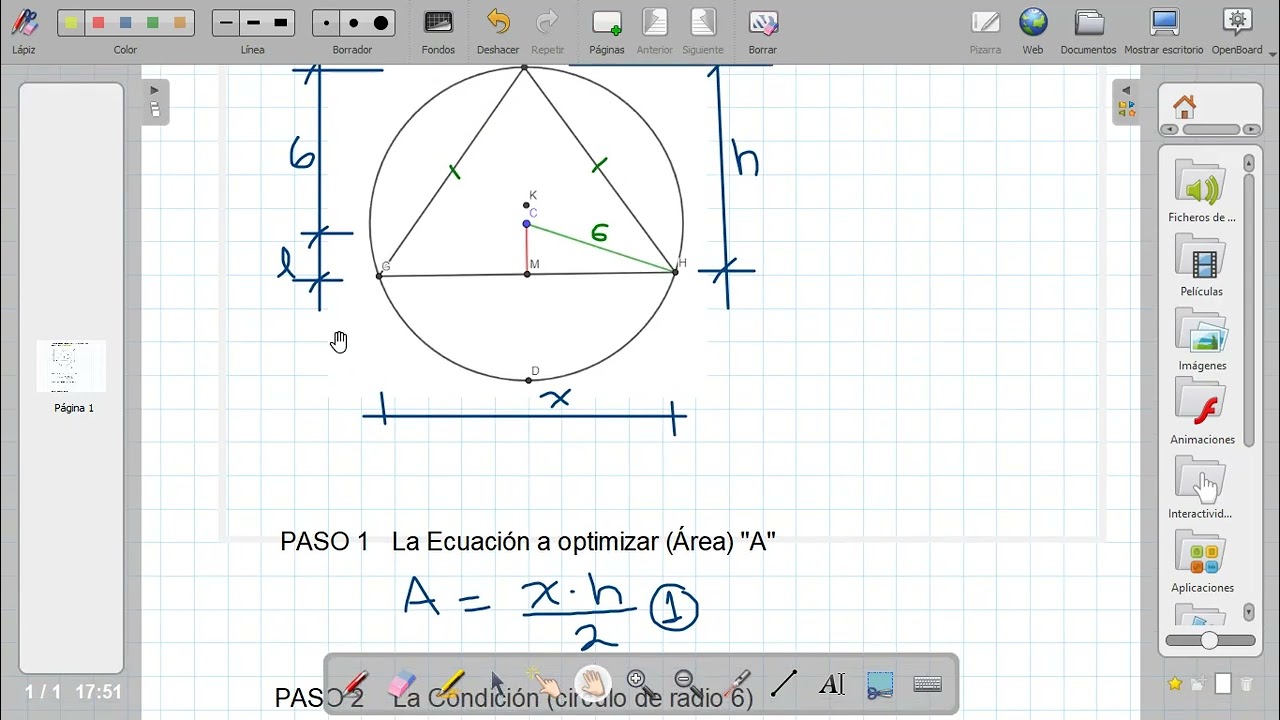Select the eraser tool in bottom palette
1280x720 pixels.
[400, 684]
